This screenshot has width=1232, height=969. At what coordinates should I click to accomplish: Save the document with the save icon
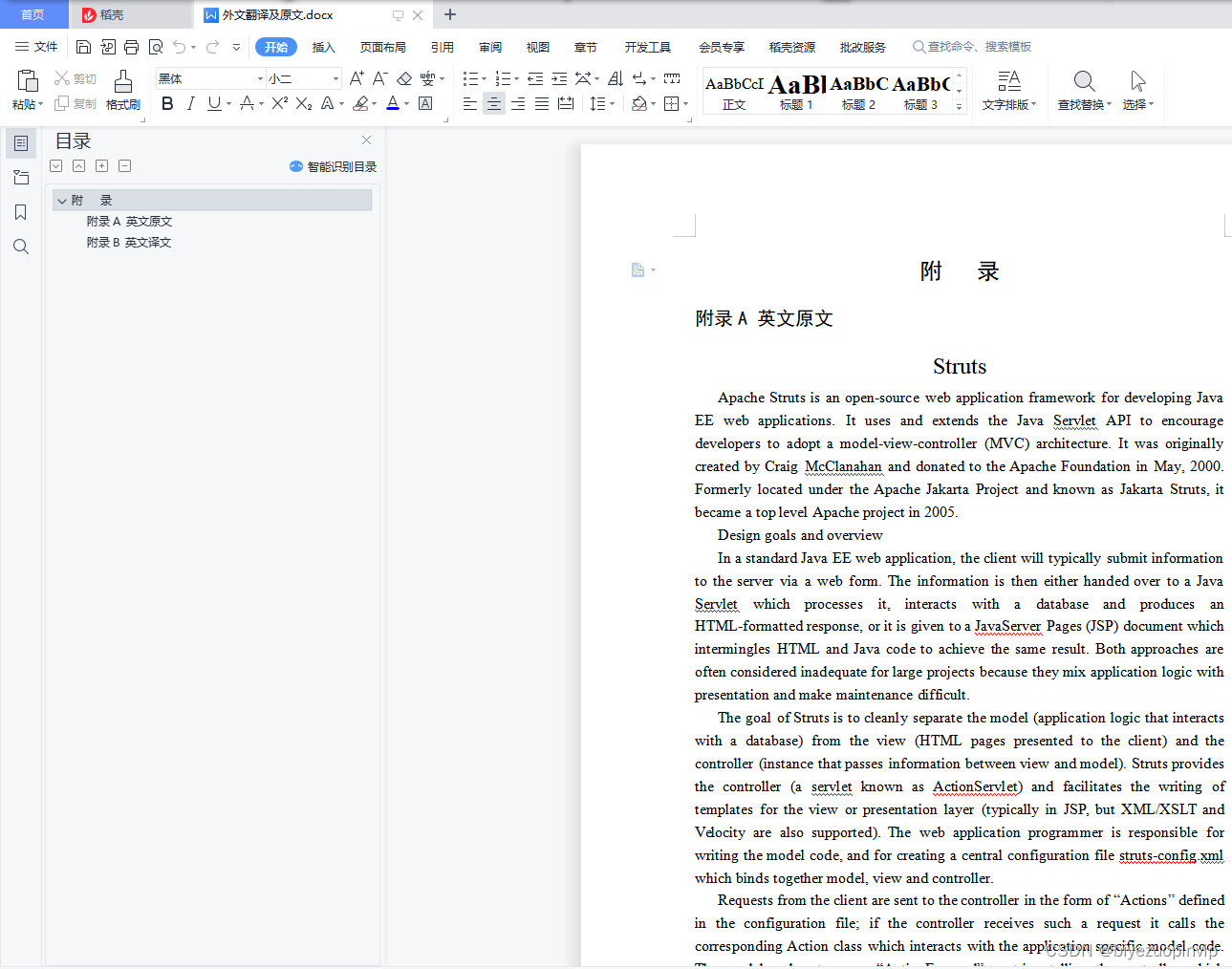[83, 47]
